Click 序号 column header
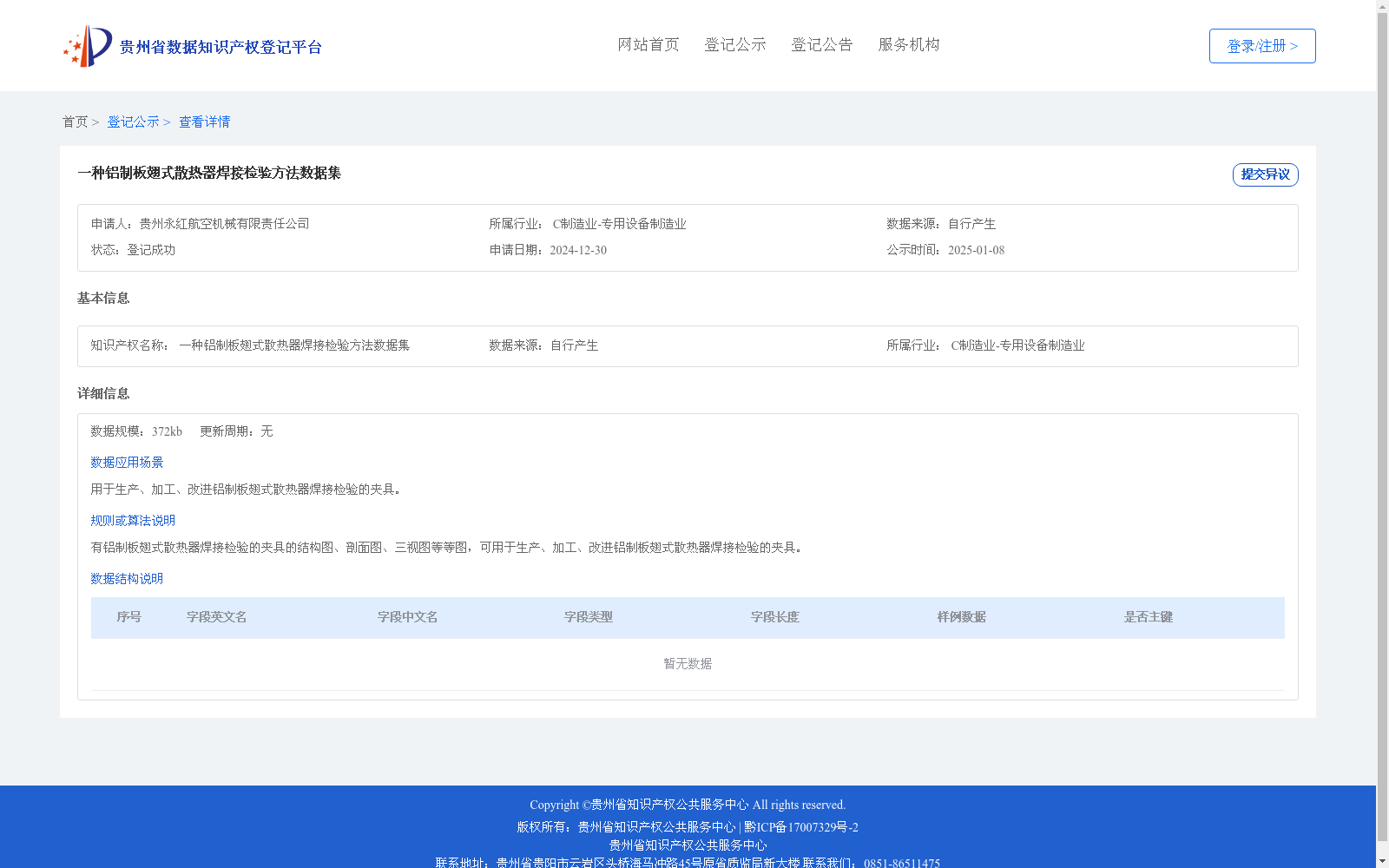Screen dimensions: 1389x868 coord(129,617)
